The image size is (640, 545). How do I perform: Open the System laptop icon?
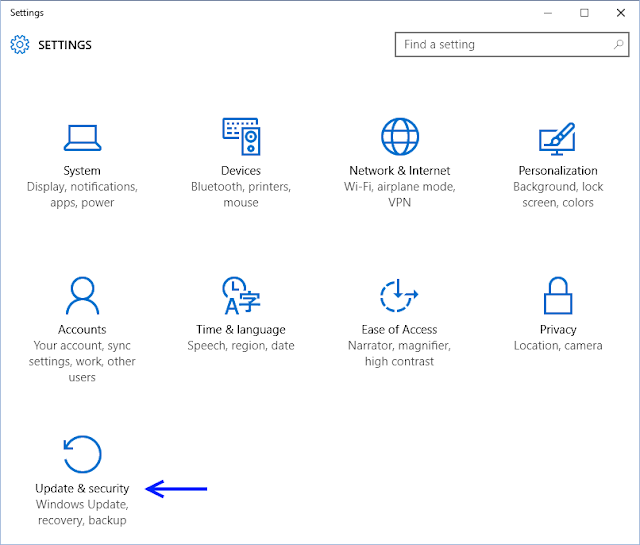click(x=82, y=138)
